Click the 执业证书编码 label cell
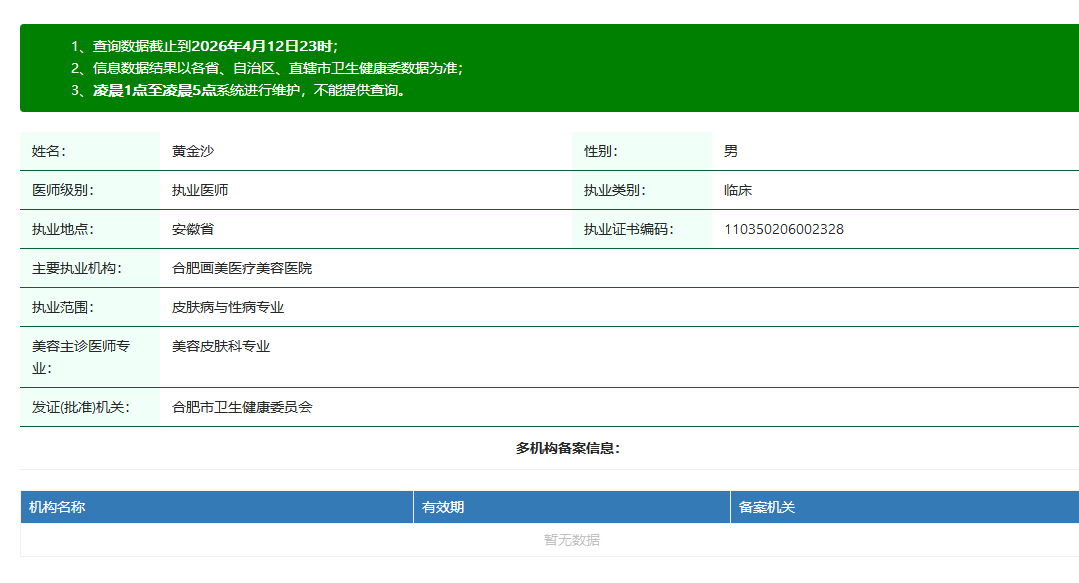The image size is (1079, 583). click(x=628, y=229)
